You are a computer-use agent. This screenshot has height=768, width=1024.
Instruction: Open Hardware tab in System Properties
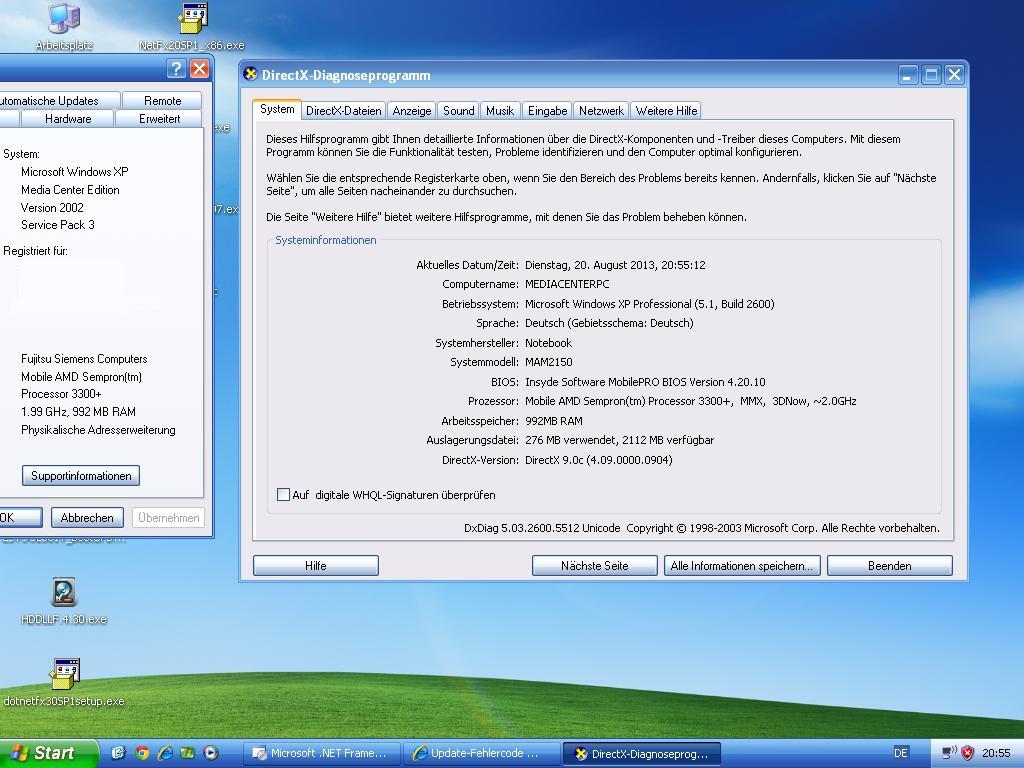pos(68,119)
